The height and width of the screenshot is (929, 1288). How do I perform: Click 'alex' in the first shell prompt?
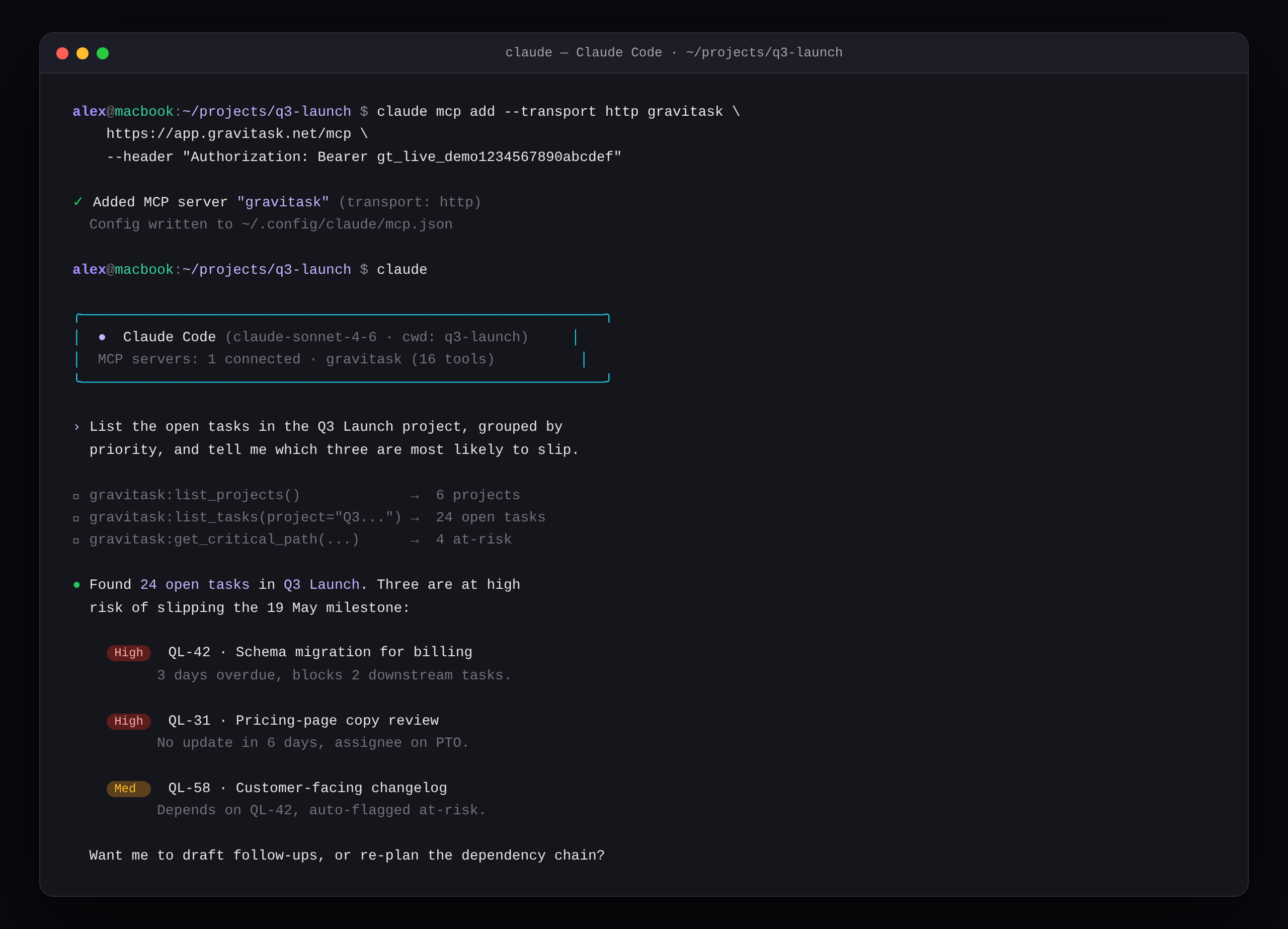coord(89,111)
